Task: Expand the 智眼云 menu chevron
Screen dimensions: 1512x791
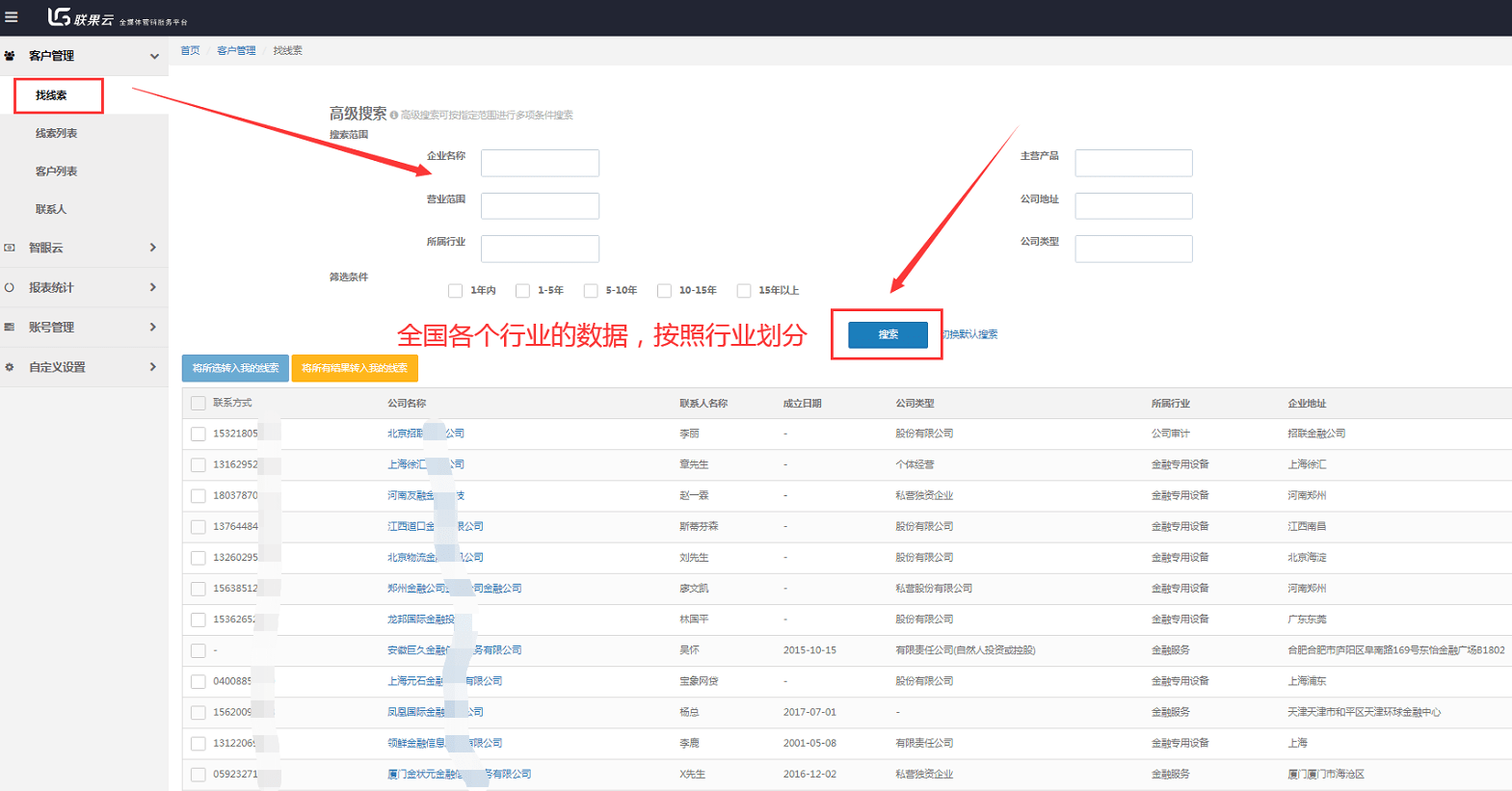Action: click(153, 248)
